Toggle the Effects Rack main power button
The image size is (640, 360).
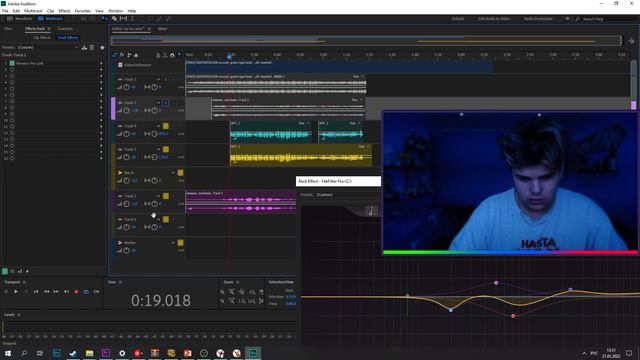pyautogui.click(x=4, y=271)
